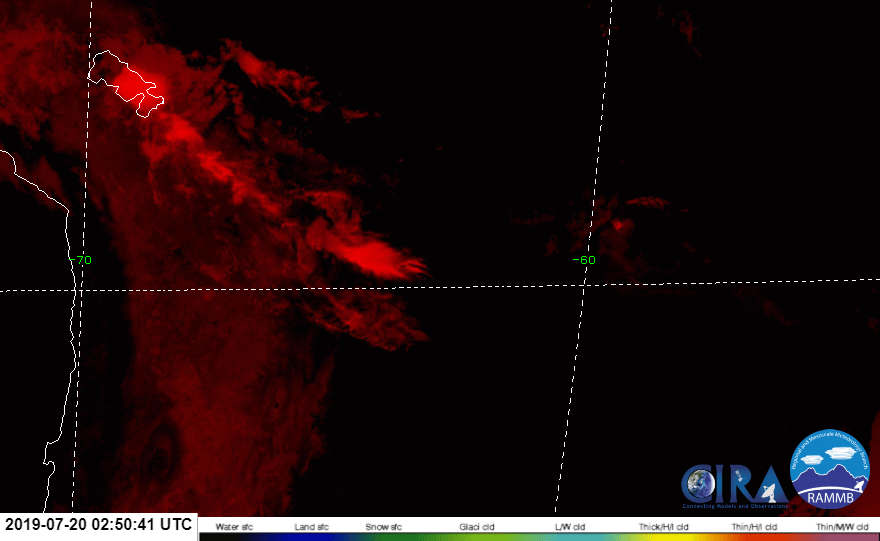Select the 'Thin/M/W cld' legend label
Image resolution: width=880 pixels, height=541 pixels.
pos(838,525)
